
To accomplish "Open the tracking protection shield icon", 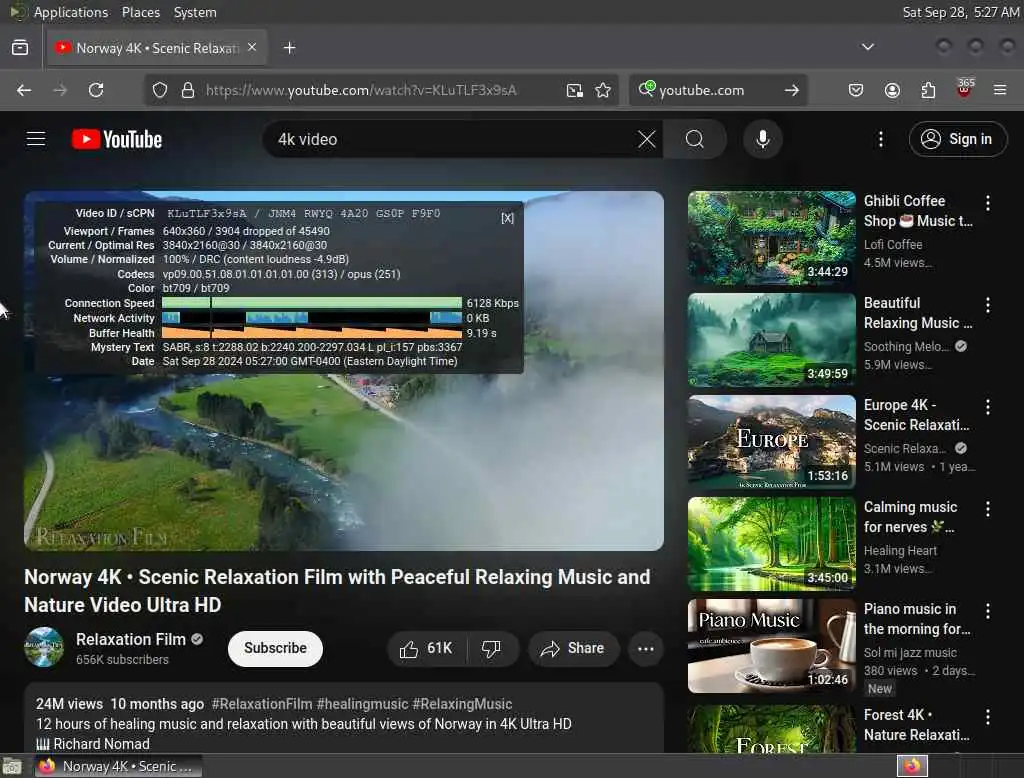I will coord(159,90).
